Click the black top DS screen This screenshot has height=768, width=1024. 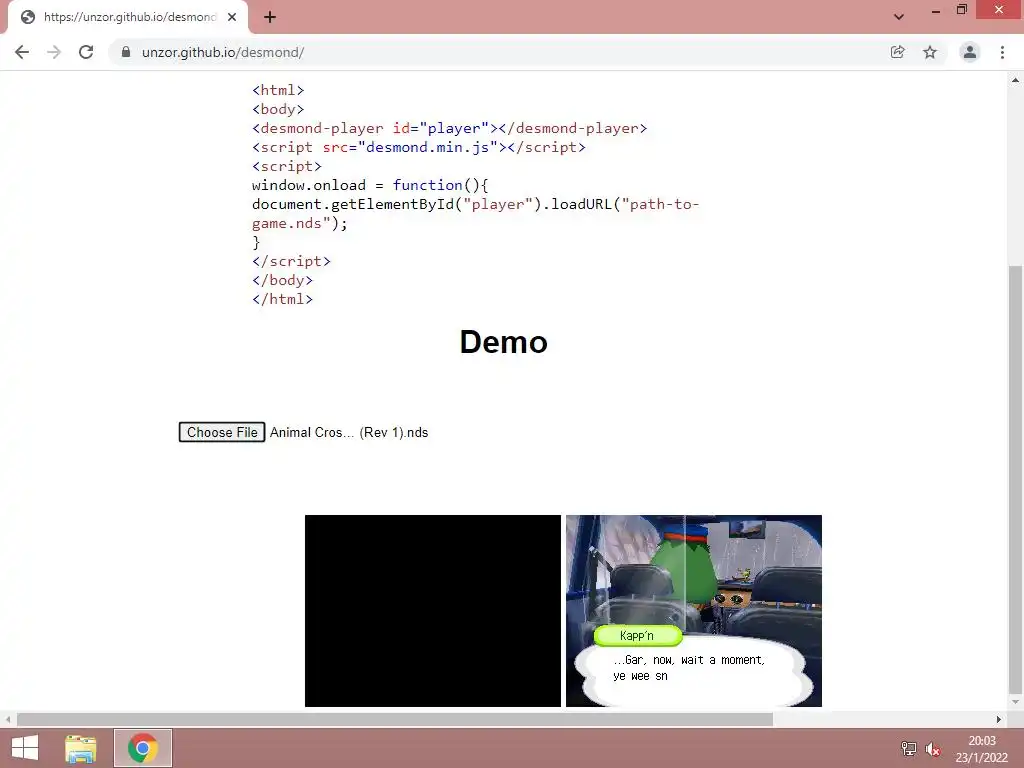coord(433,611)
